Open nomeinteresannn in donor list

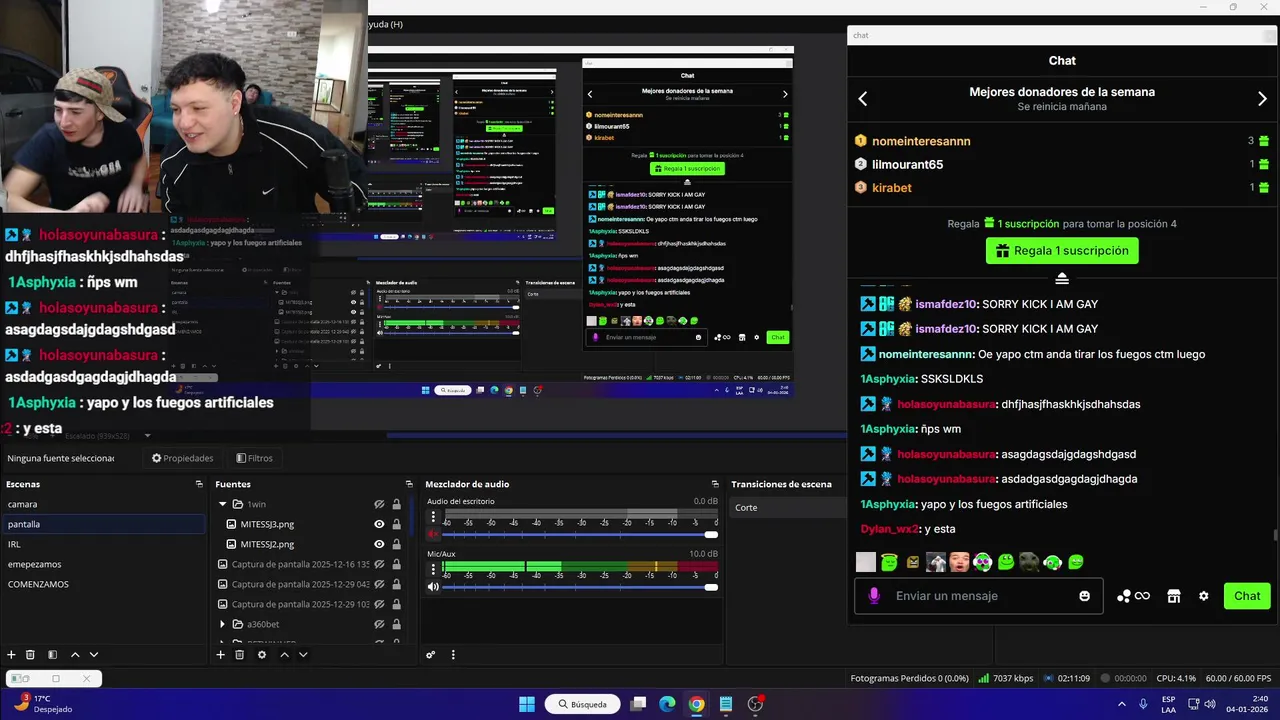pyautogui.click(x=921, y=141)
